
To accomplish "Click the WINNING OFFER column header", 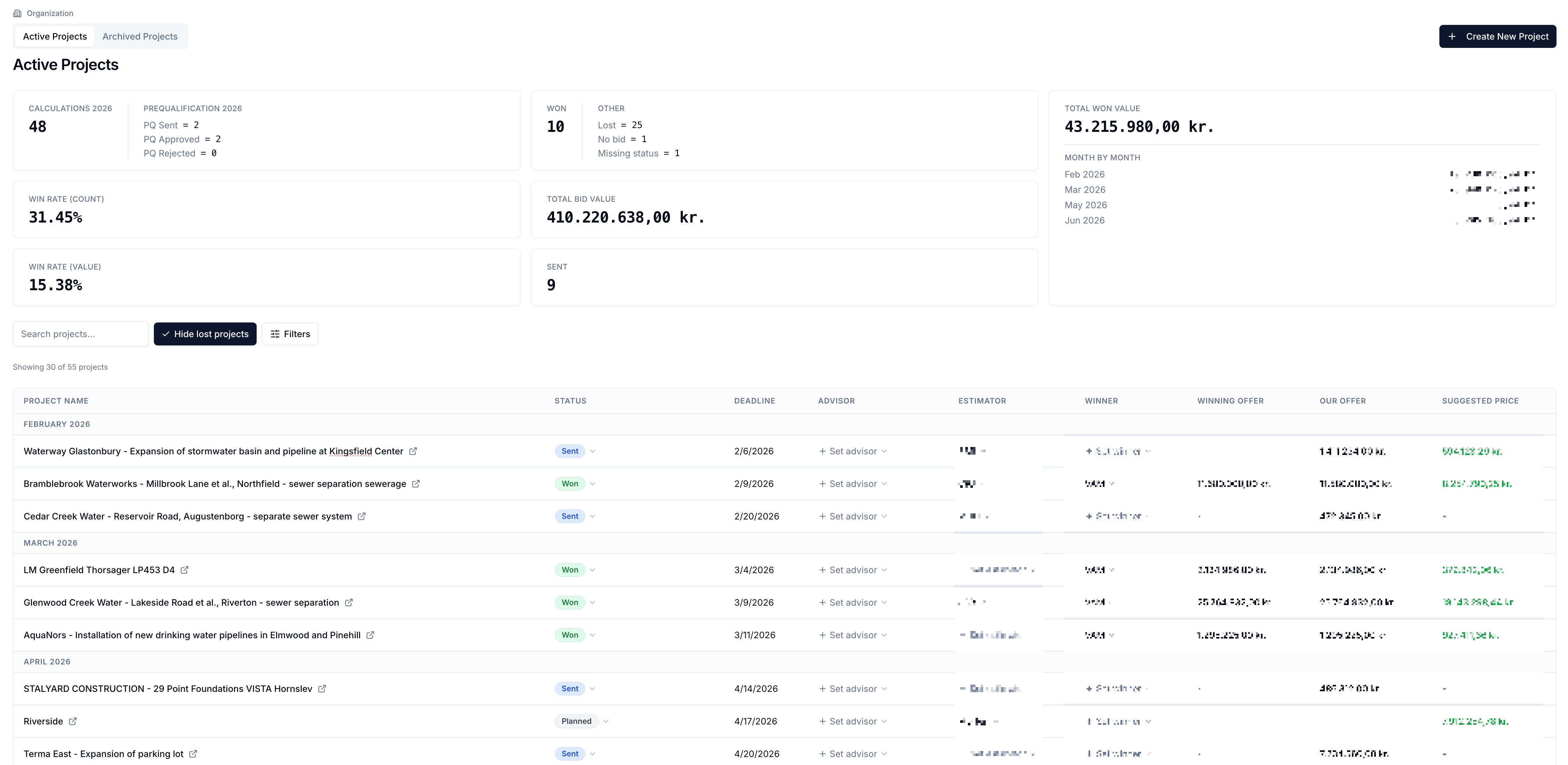I will click(1230, 401).
